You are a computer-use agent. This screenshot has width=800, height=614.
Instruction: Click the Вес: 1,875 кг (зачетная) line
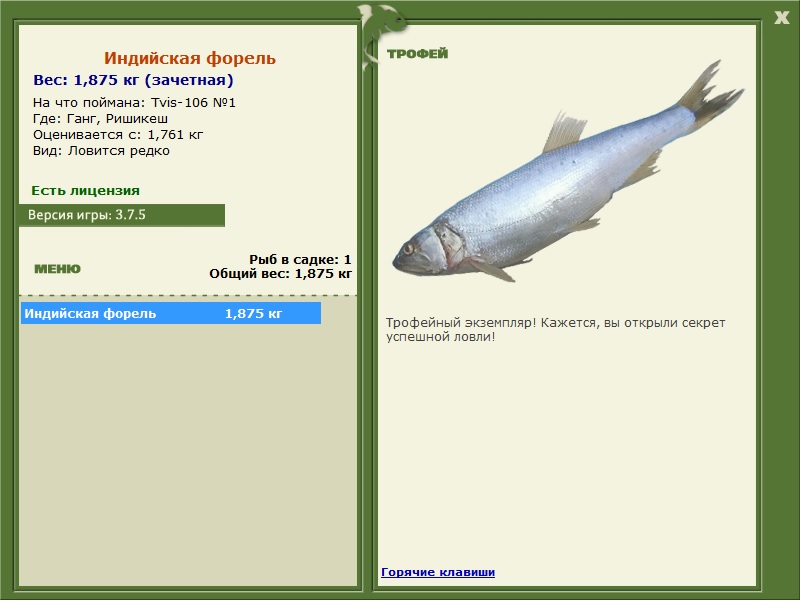[133, 80]
